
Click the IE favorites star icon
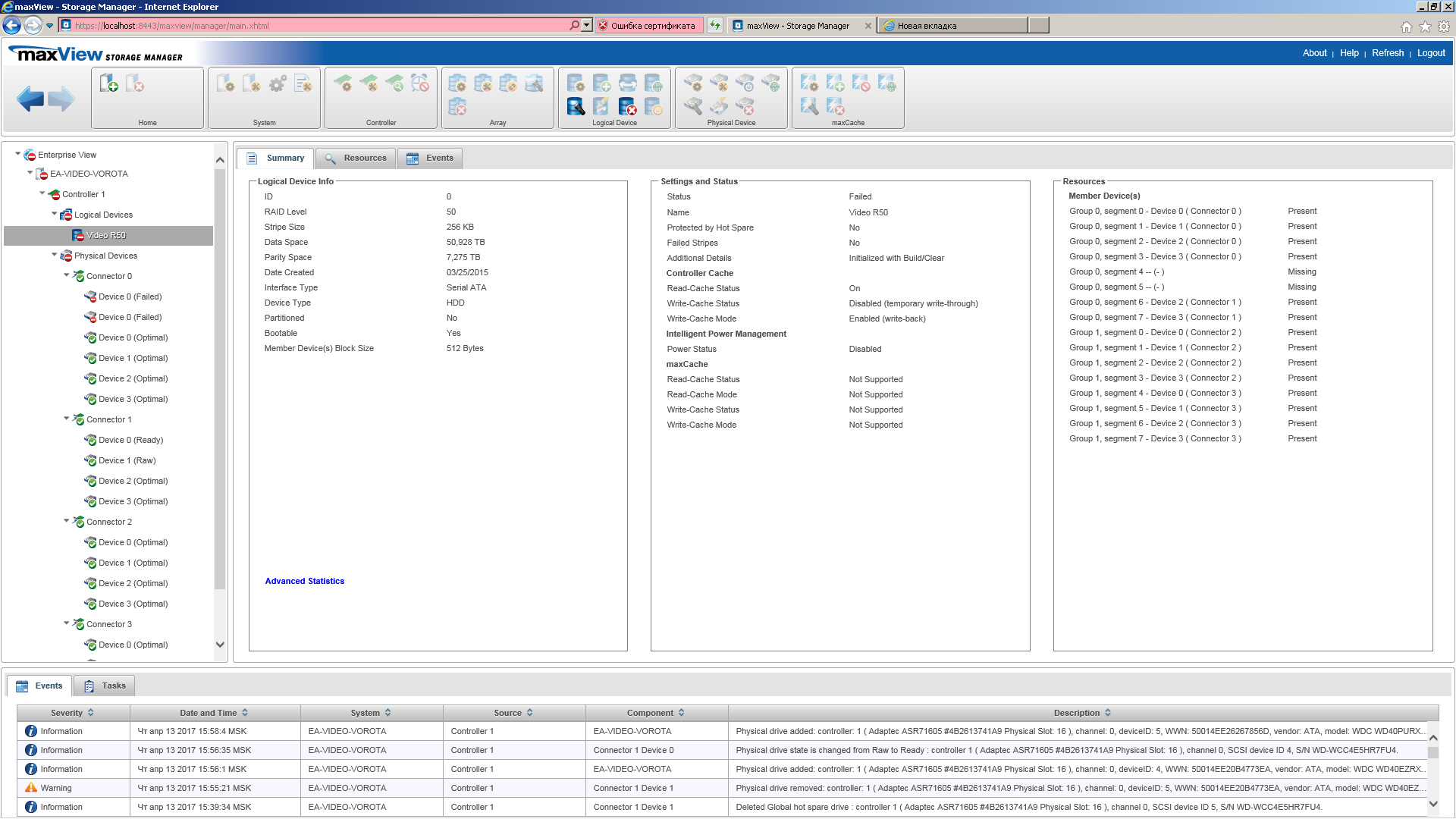(x=1425, y=27)
